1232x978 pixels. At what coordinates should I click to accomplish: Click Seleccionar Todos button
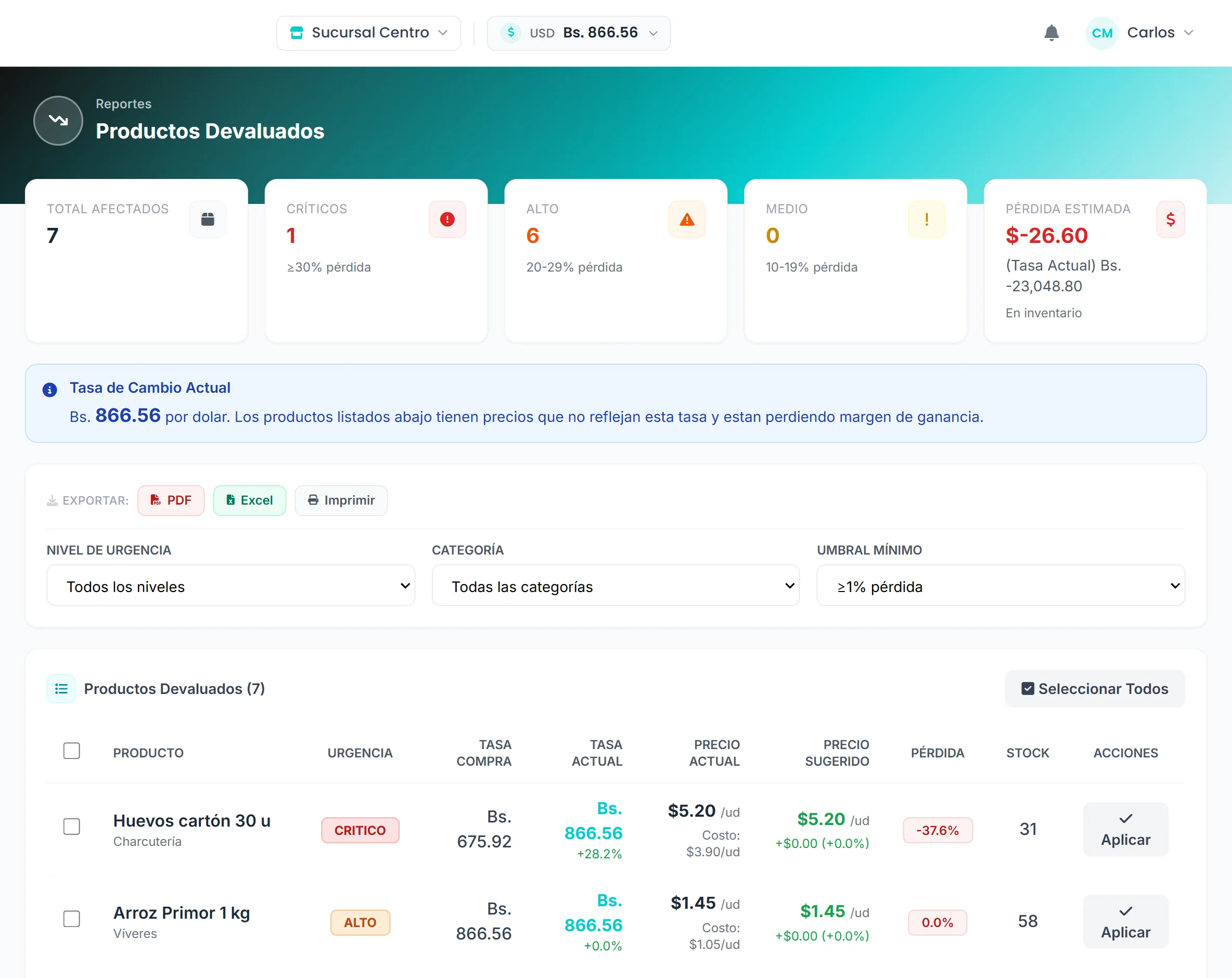1094,688
